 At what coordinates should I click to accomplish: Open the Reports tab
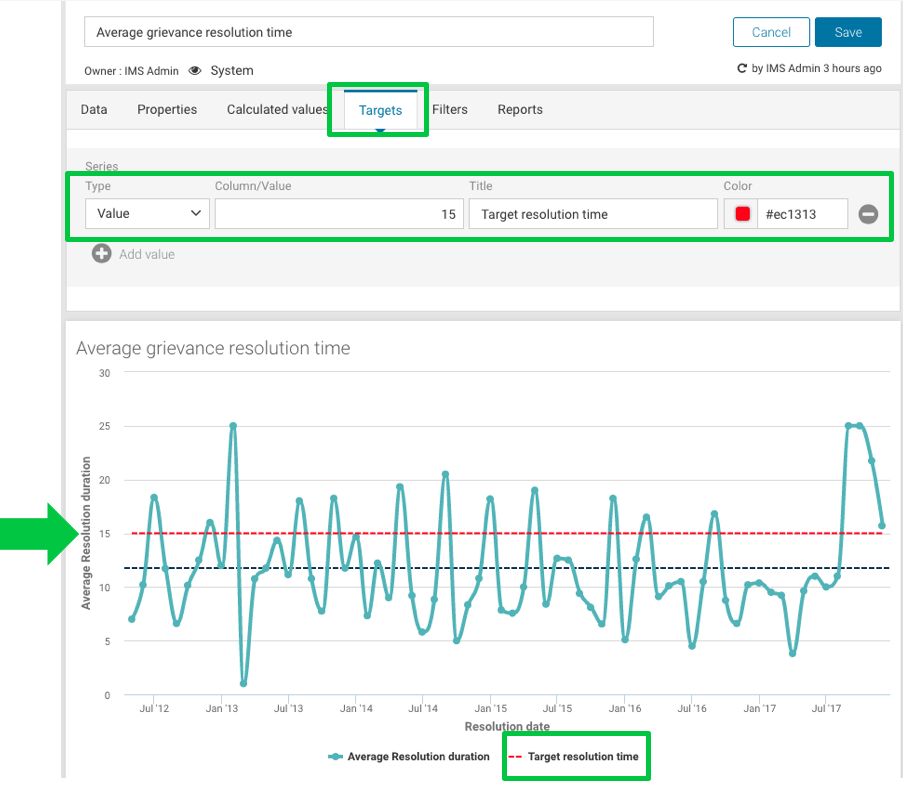519,109
